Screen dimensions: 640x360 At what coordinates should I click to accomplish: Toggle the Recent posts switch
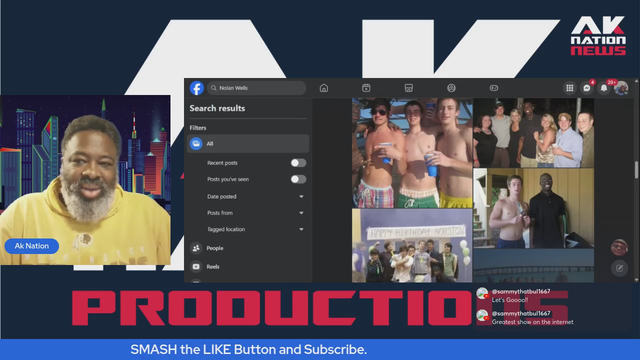coord(298,163)
